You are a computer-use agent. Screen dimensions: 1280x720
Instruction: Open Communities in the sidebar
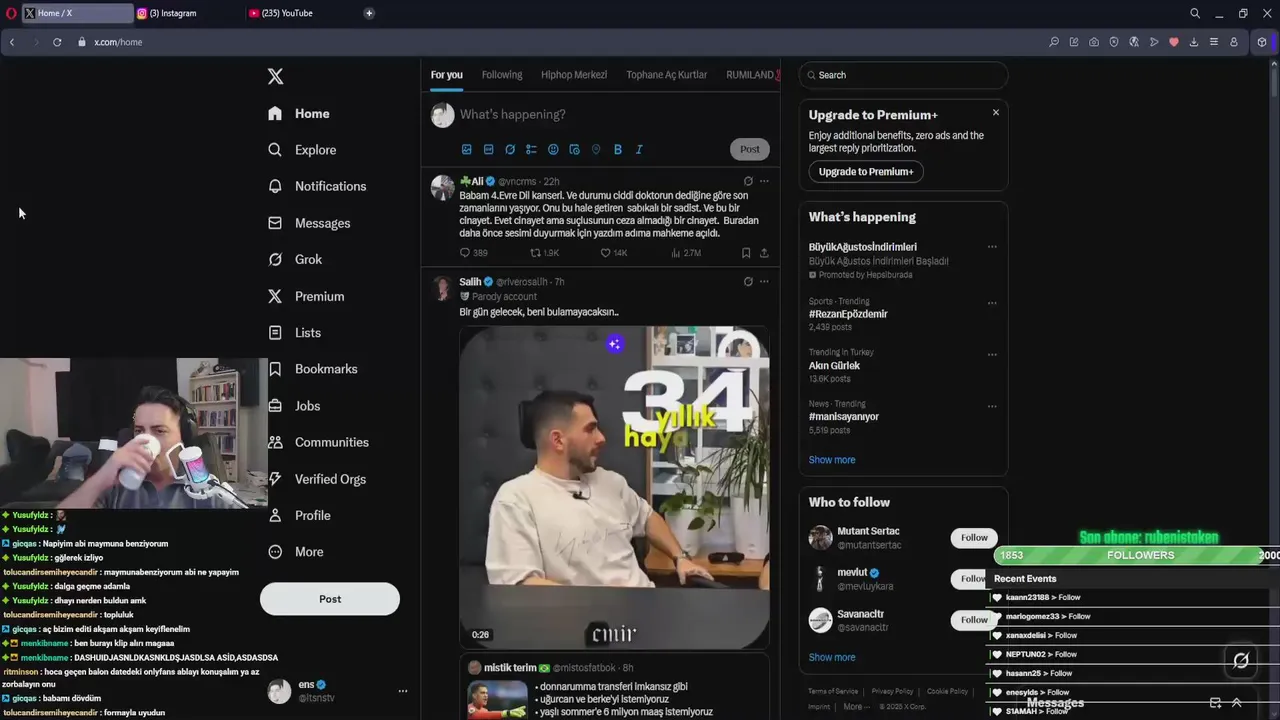coord(318,442)
